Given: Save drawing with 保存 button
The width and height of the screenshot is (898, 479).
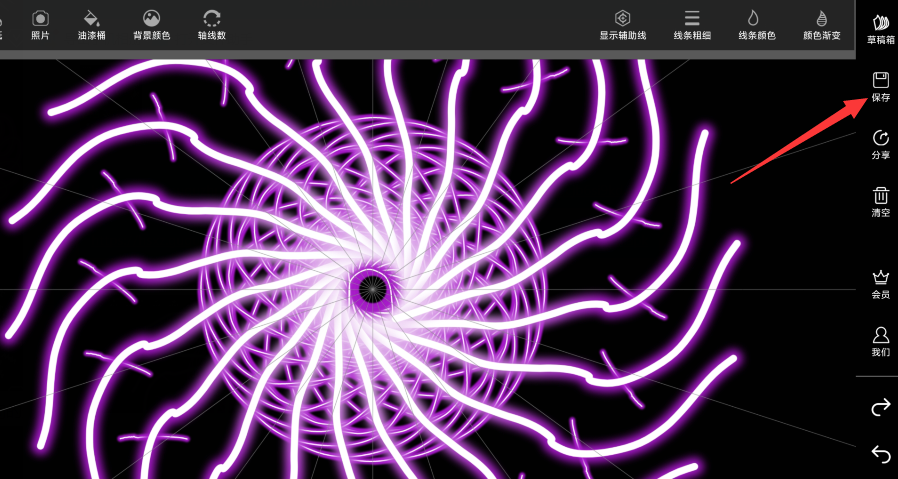Looking at the screenshot, I should [x=880, y=87].
